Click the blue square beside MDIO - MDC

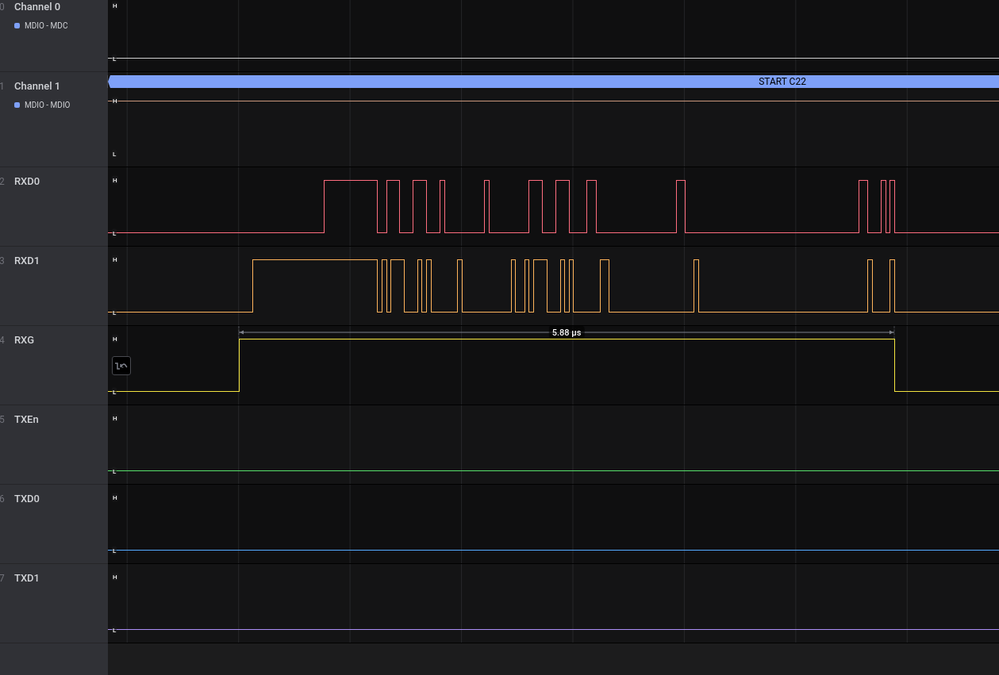[x=17, y=25]
